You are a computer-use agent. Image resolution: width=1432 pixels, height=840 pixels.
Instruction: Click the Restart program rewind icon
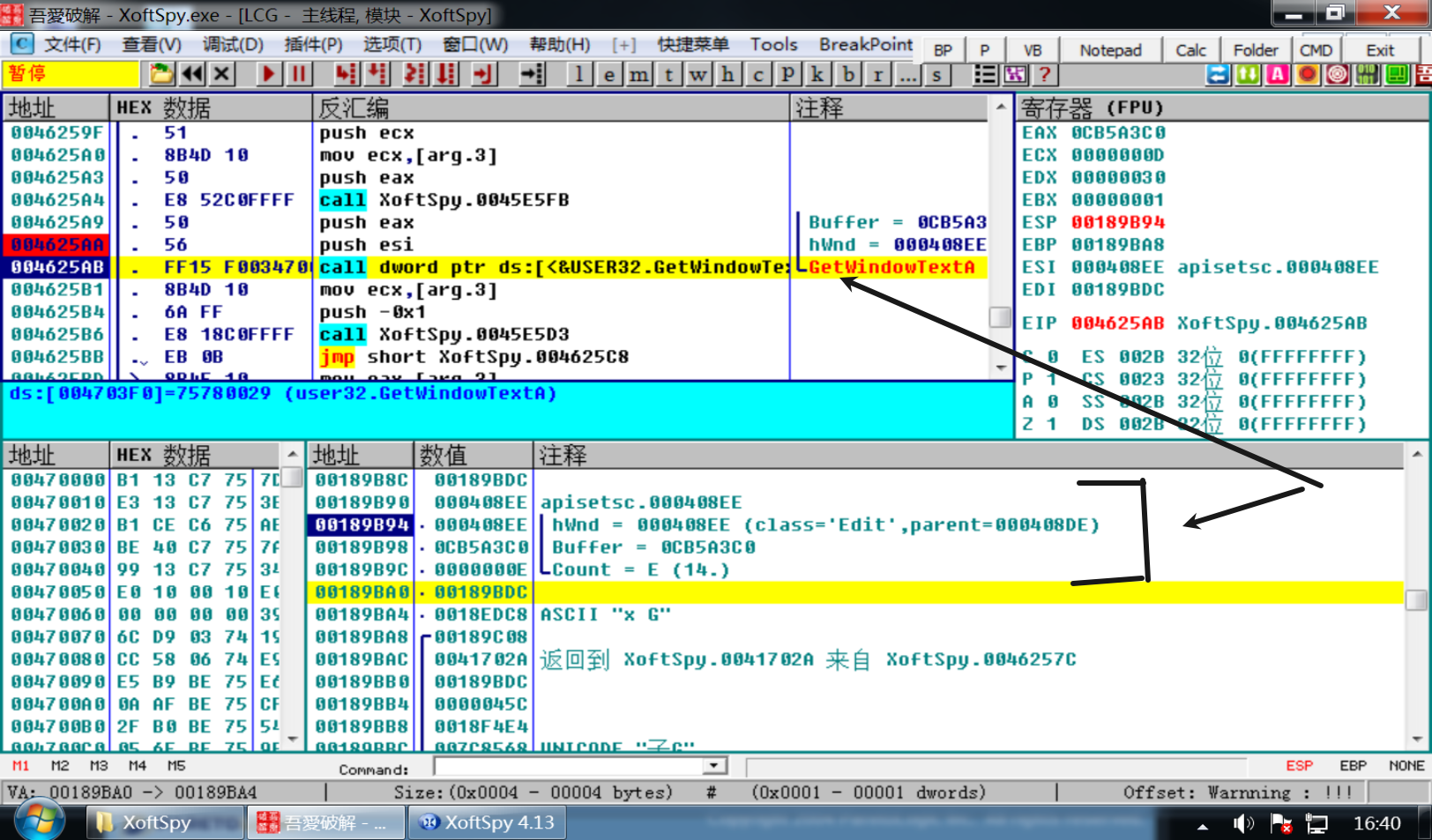[x=192, y=75]
